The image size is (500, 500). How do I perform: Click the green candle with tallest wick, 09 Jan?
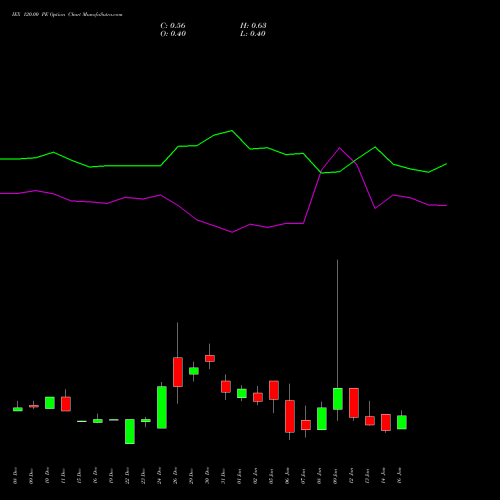pyautogui.click(x=338, y=399)
